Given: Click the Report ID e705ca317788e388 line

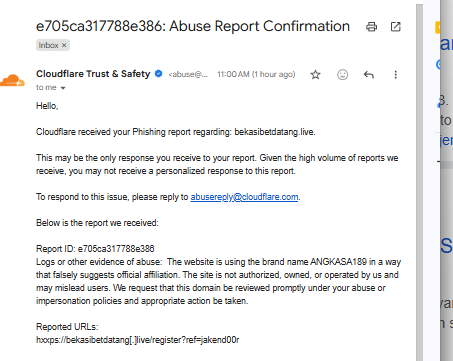Looking at the screenshot, I should pyautogui.click(x=95, y=249).
